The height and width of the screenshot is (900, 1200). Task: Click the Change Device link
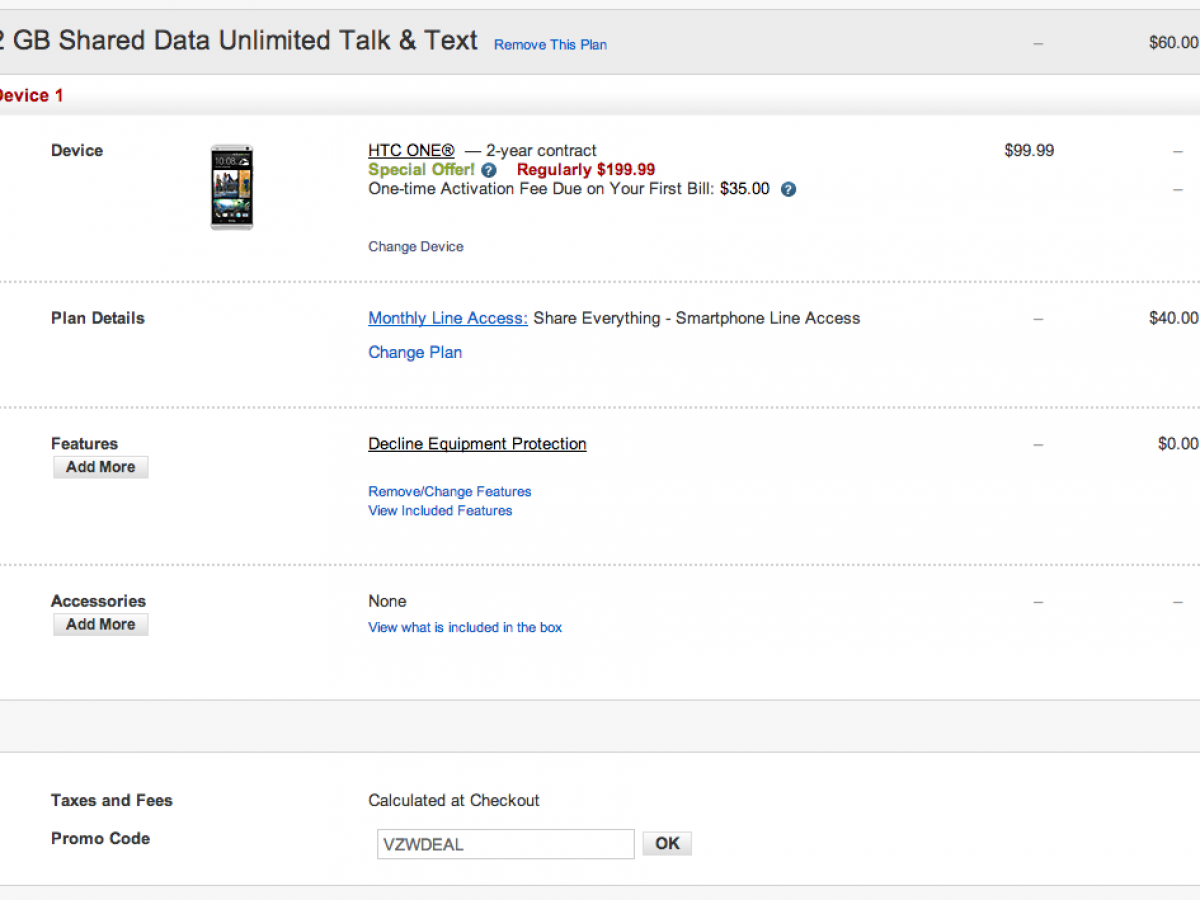click(416, 247)
